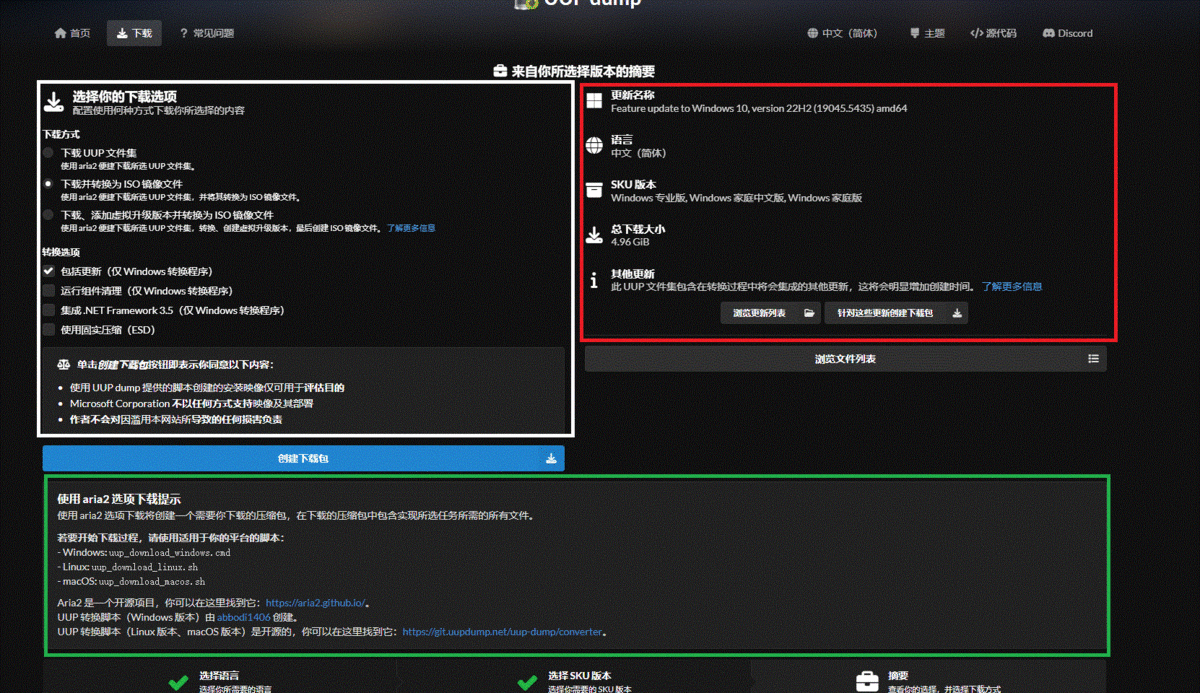1200x693 pixels.
Task: Click 针对这些更新创建下载包 button
Action: pyautogui.click(x=896, y=313)
